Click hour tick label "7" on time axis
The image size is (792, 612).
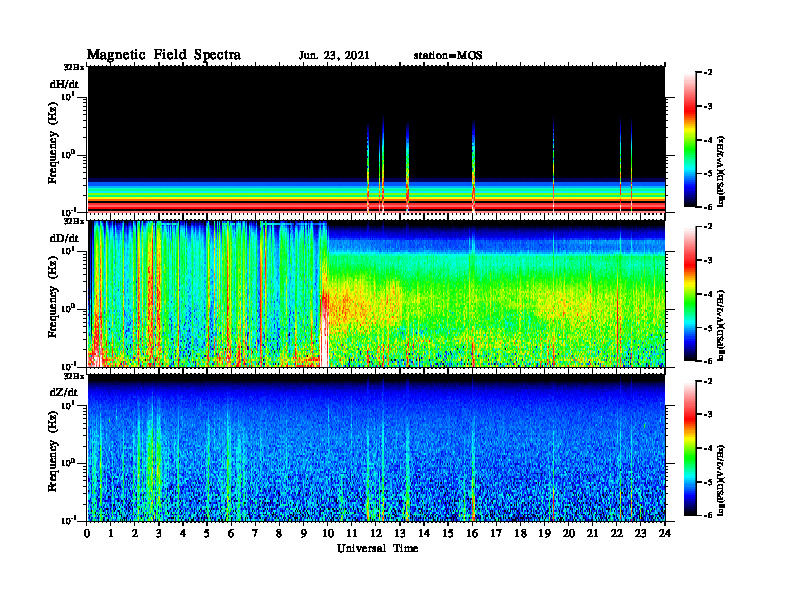coord(255,533)
